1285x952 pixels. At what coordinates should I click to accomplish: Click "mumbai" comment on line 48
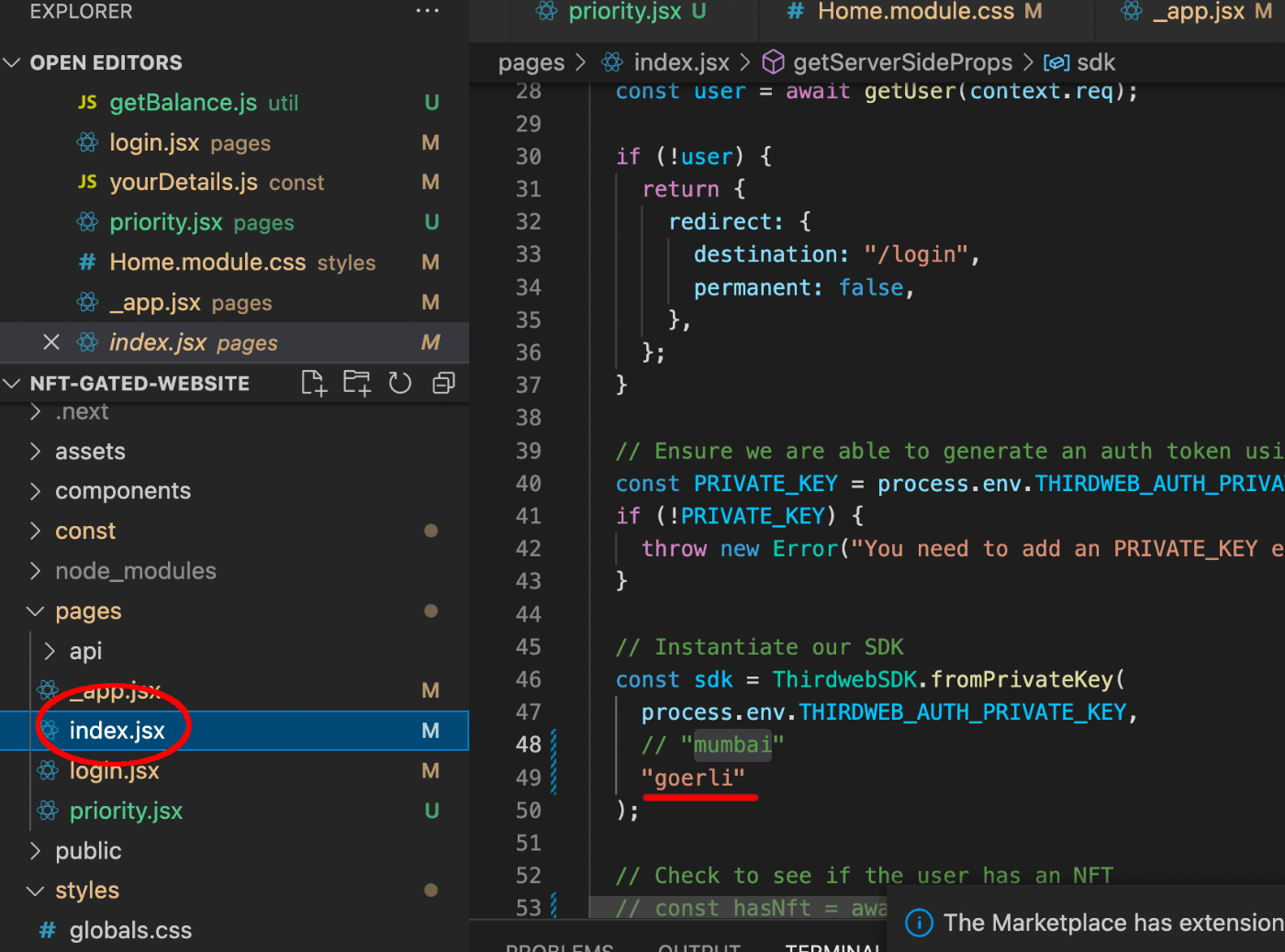click(732, 745)
